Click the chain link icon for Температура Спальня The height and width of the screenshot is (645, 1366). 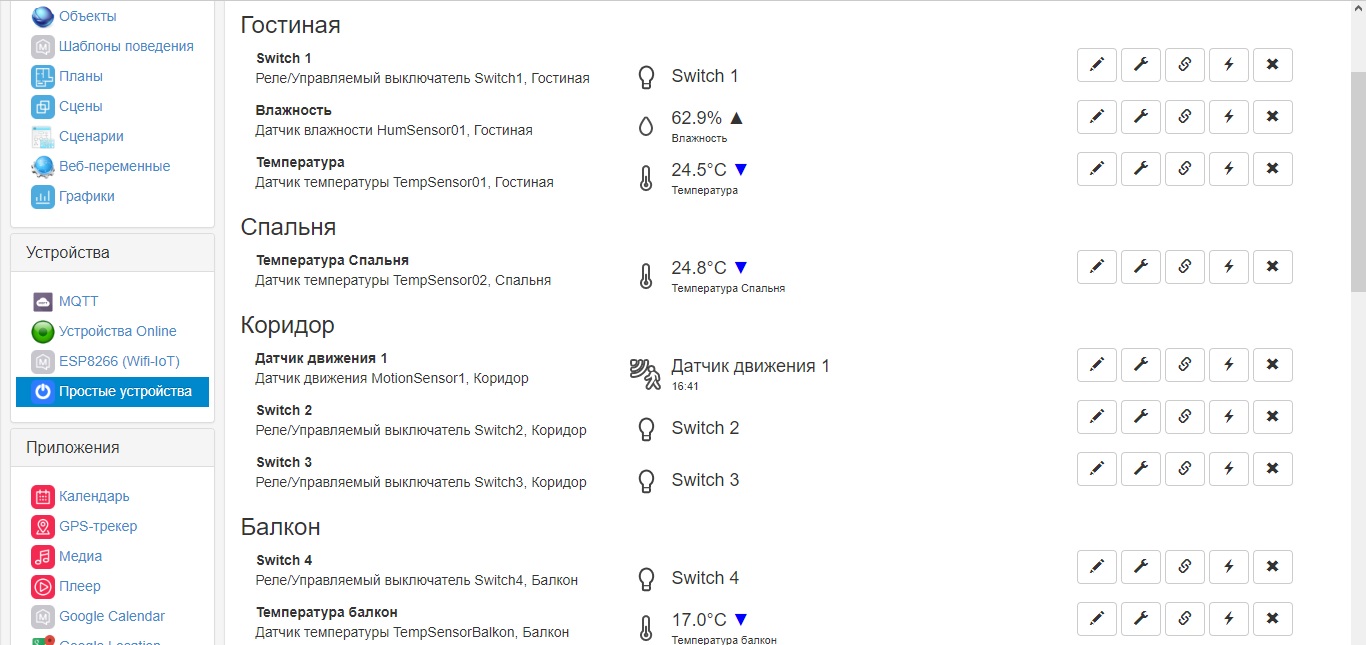1184,267
